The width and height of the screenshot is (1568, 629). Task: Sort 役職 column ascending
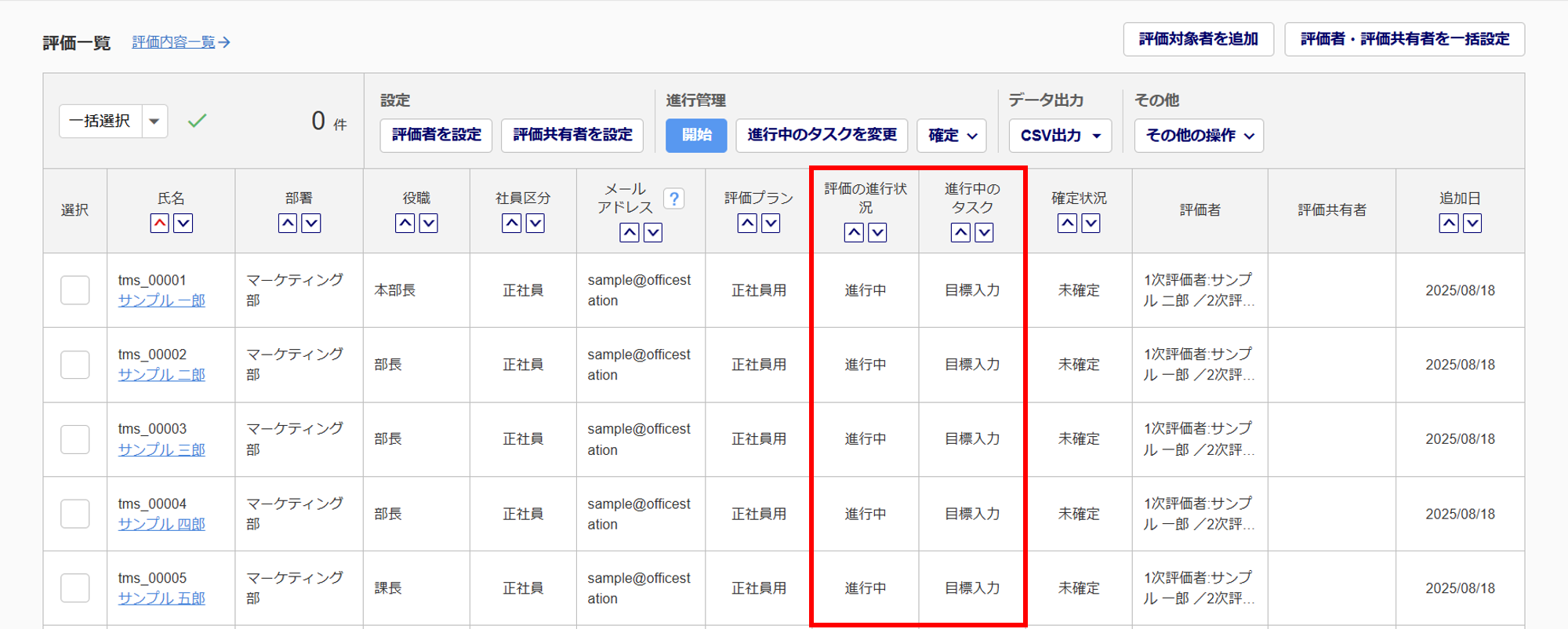[405, 224]
